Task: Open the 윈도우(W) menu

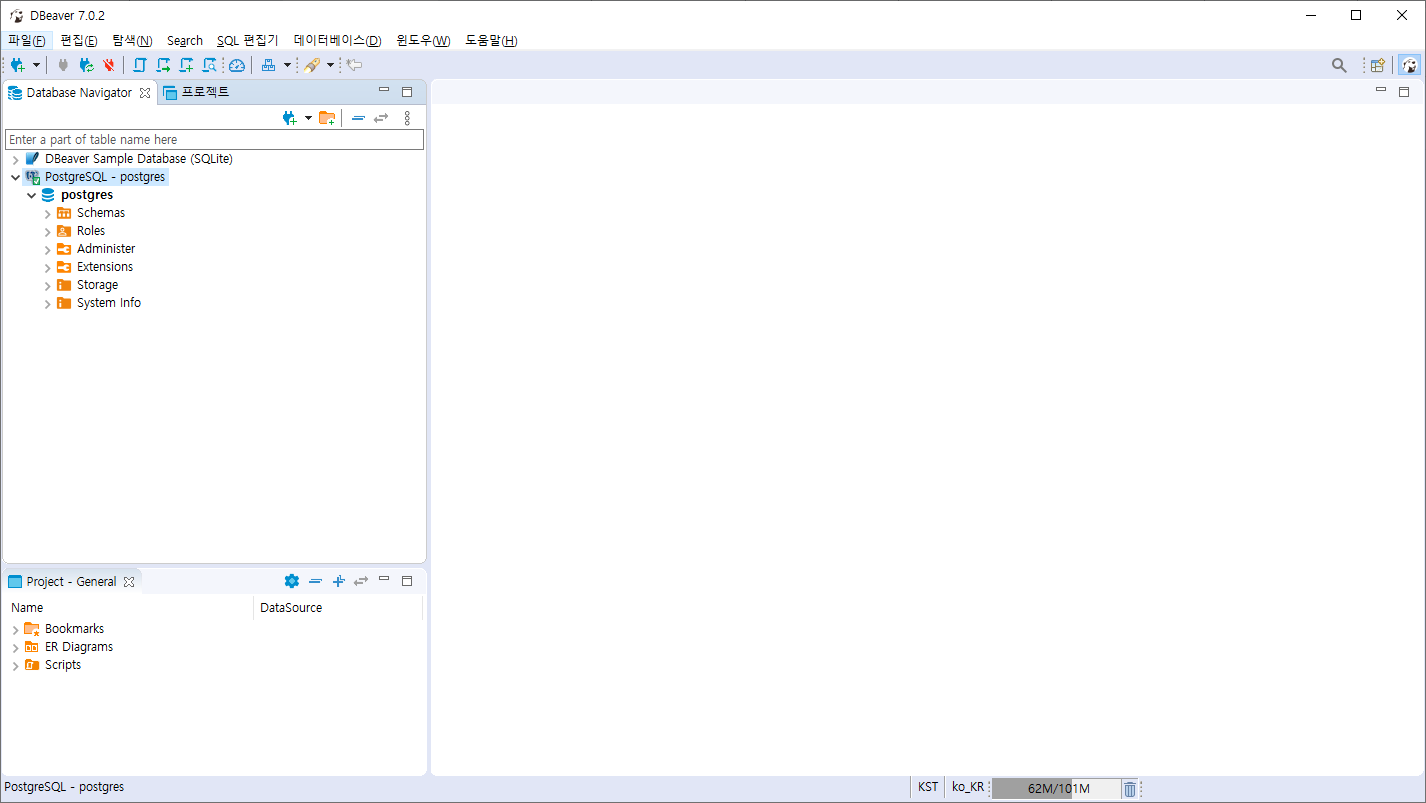Action: (x=423, y=41)
